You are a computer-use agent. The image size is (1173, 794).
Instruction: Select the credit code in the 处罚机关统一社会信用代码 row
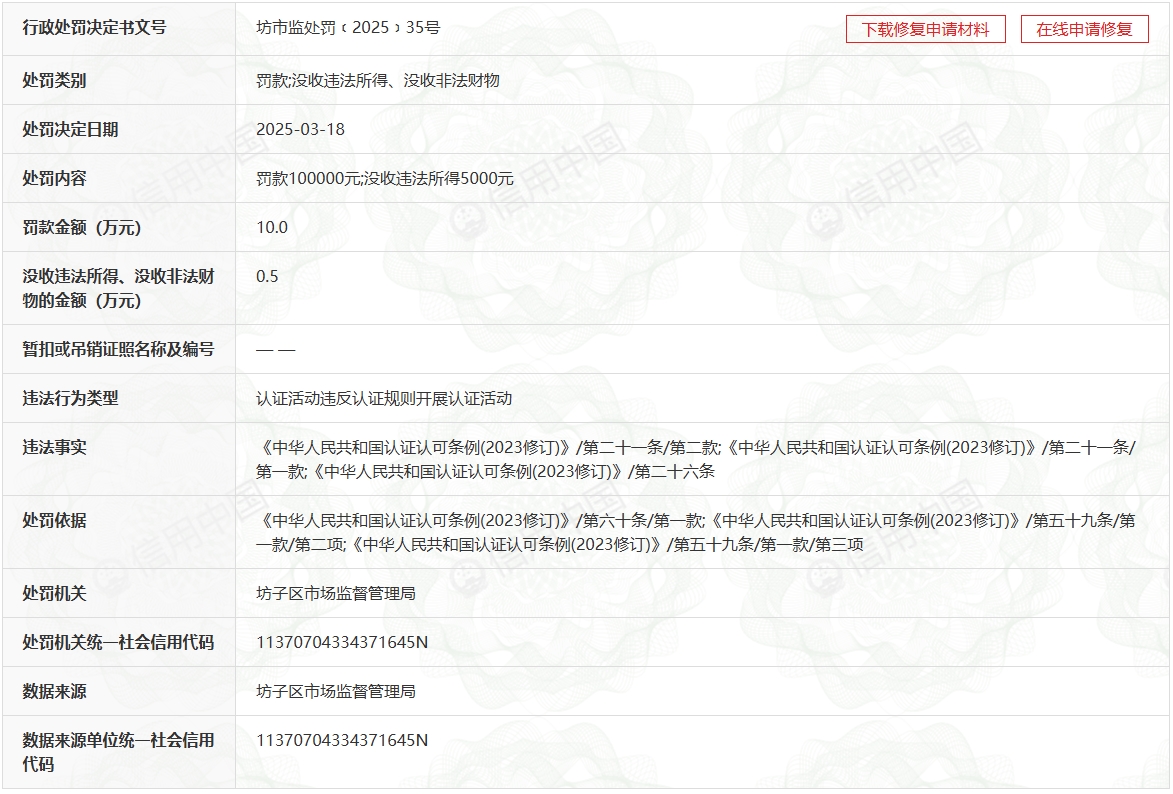click(341, 642)
